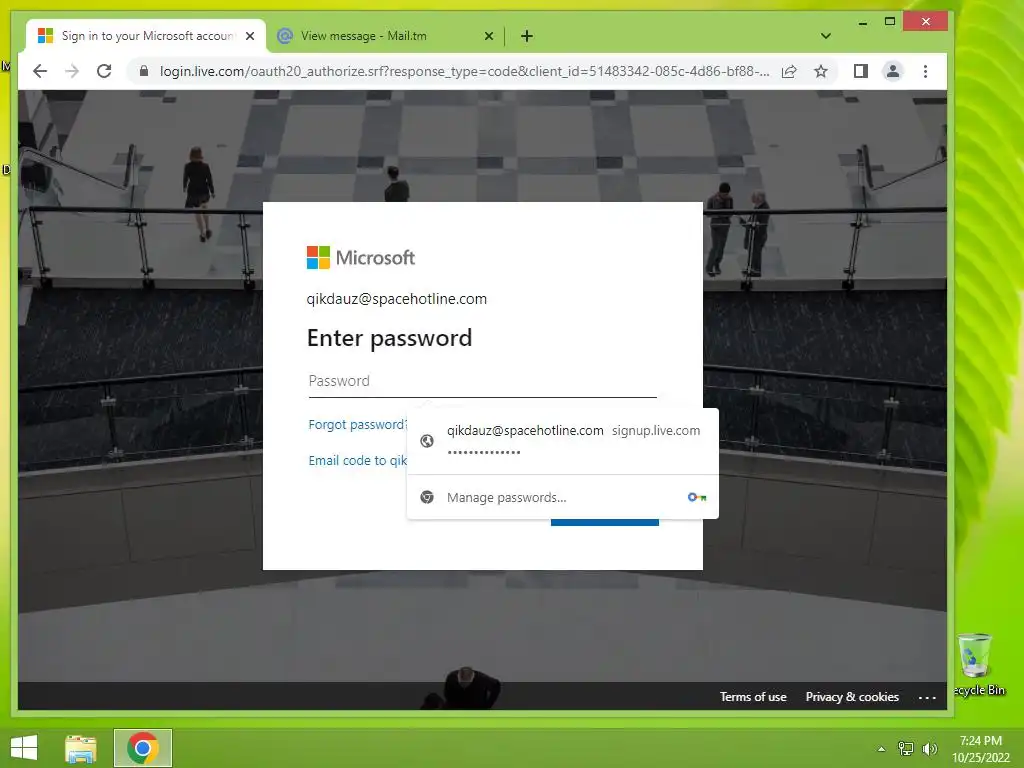Click the forward navigation arrow
The height and width of the screenshot is (768, 1024).
click(x=72, y=71)
